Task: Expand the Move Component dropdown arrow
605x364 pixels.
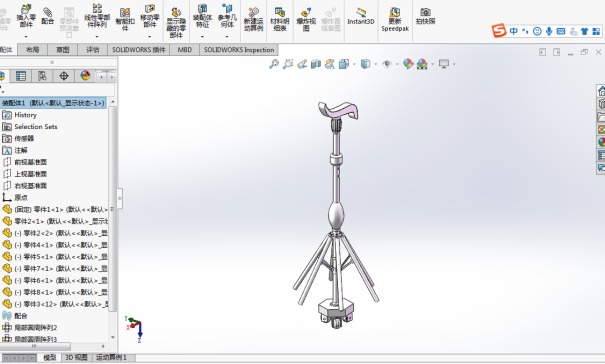Action: pos(150,37)
